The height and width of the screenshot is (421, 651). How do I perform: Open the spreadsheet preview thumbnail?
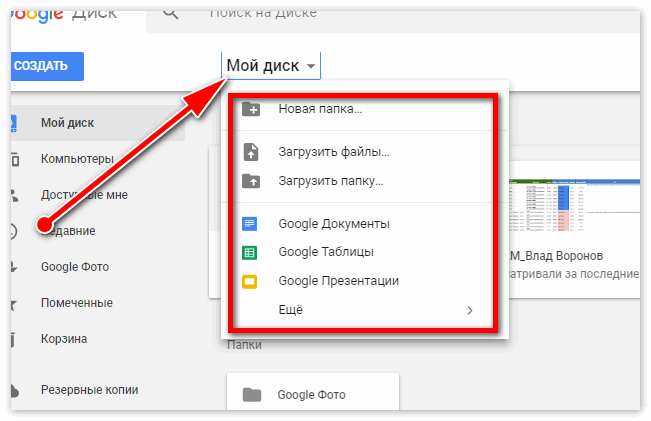[574, 206]
